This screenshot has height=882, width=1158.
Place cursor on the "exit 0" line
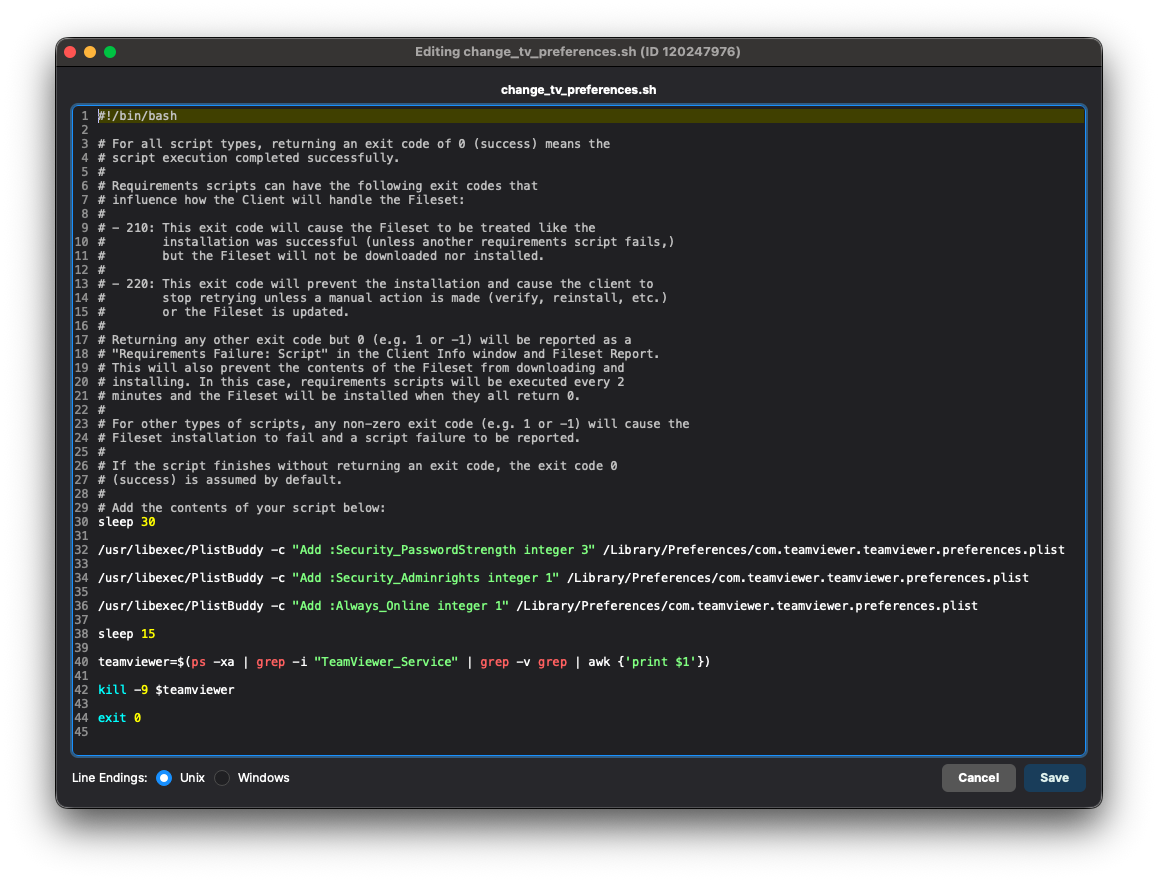pyautogui.click(x=119, y=718)
